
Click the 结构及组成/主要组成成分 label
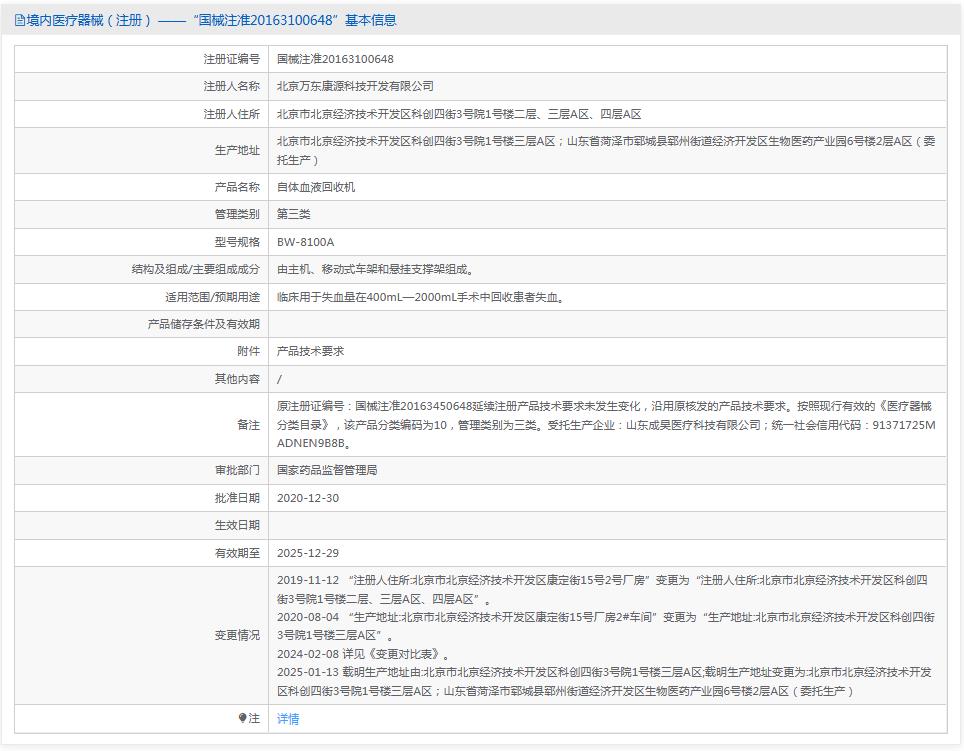tap(196, 269)
